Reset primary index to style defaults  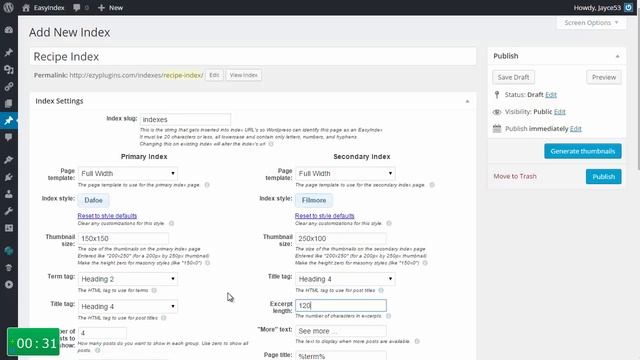[107, 216]
